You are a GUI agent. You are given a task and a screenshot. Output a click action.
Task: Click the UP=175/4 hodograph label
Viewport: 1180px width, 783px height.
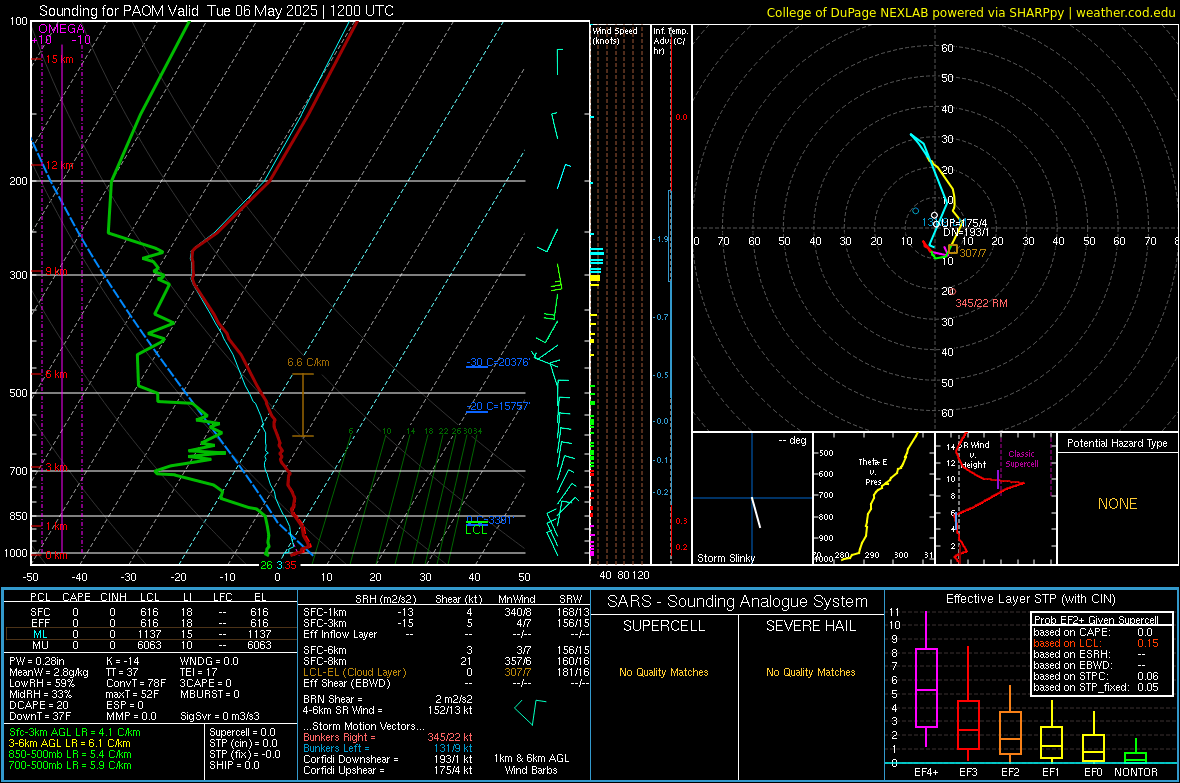[964, 223]
